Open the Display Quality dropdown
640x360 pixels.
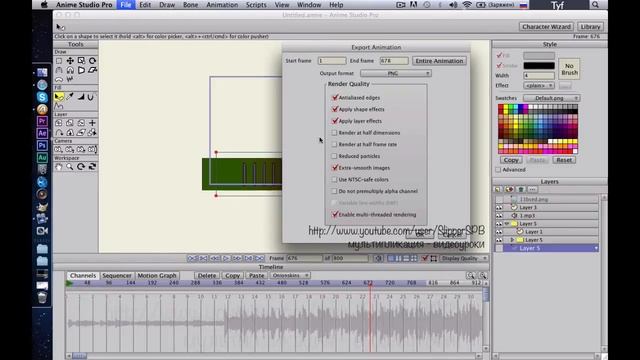tap(464, 258)
